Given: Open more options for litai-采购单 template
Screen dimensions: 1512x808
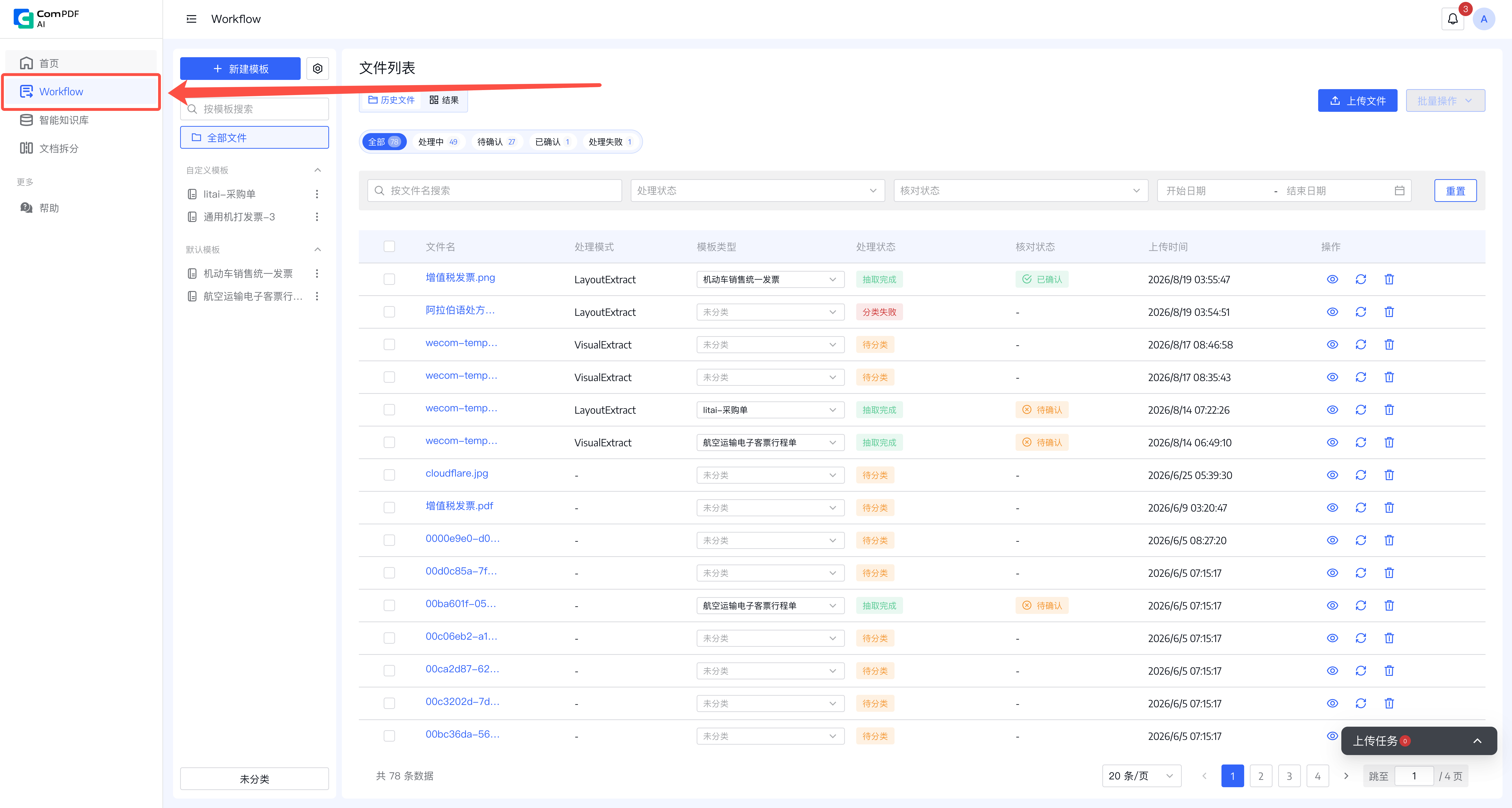Looking at the screenshot, I should (x=317, y=194).
